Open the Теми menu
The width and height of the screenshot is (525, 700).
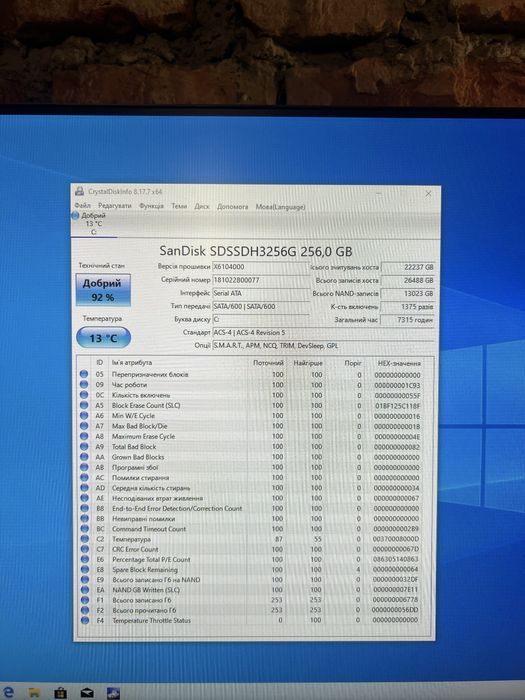179,206
